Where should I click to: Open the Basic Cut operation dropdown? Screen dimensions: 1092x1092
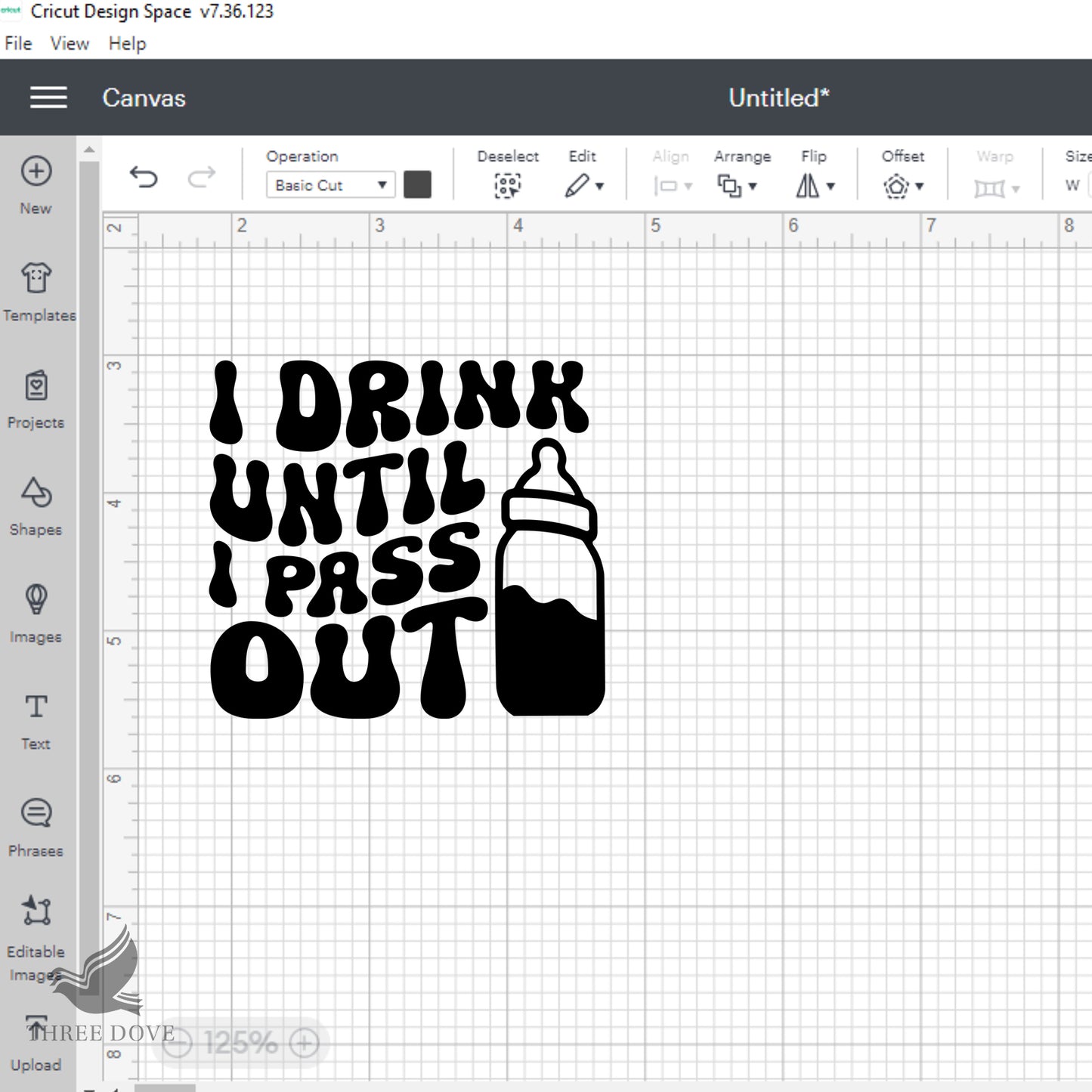point(330,185)
